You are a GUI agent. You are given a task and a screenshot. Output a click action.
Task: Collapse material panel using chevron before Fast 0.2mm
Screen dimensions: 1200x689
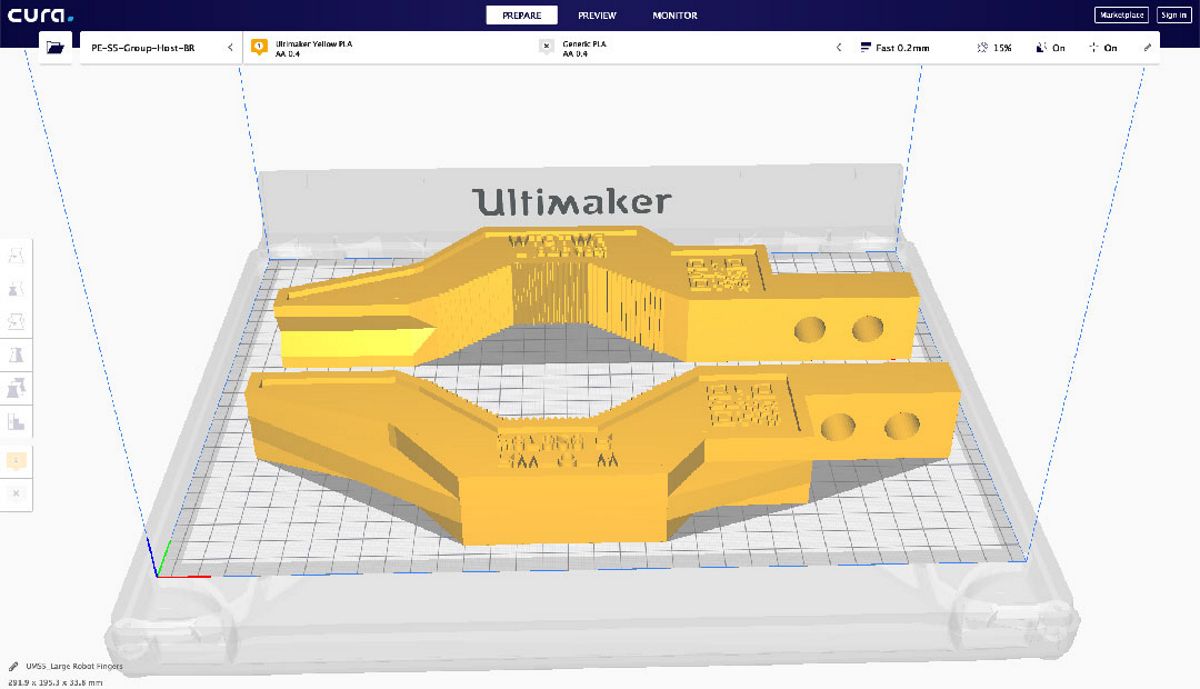838,48
